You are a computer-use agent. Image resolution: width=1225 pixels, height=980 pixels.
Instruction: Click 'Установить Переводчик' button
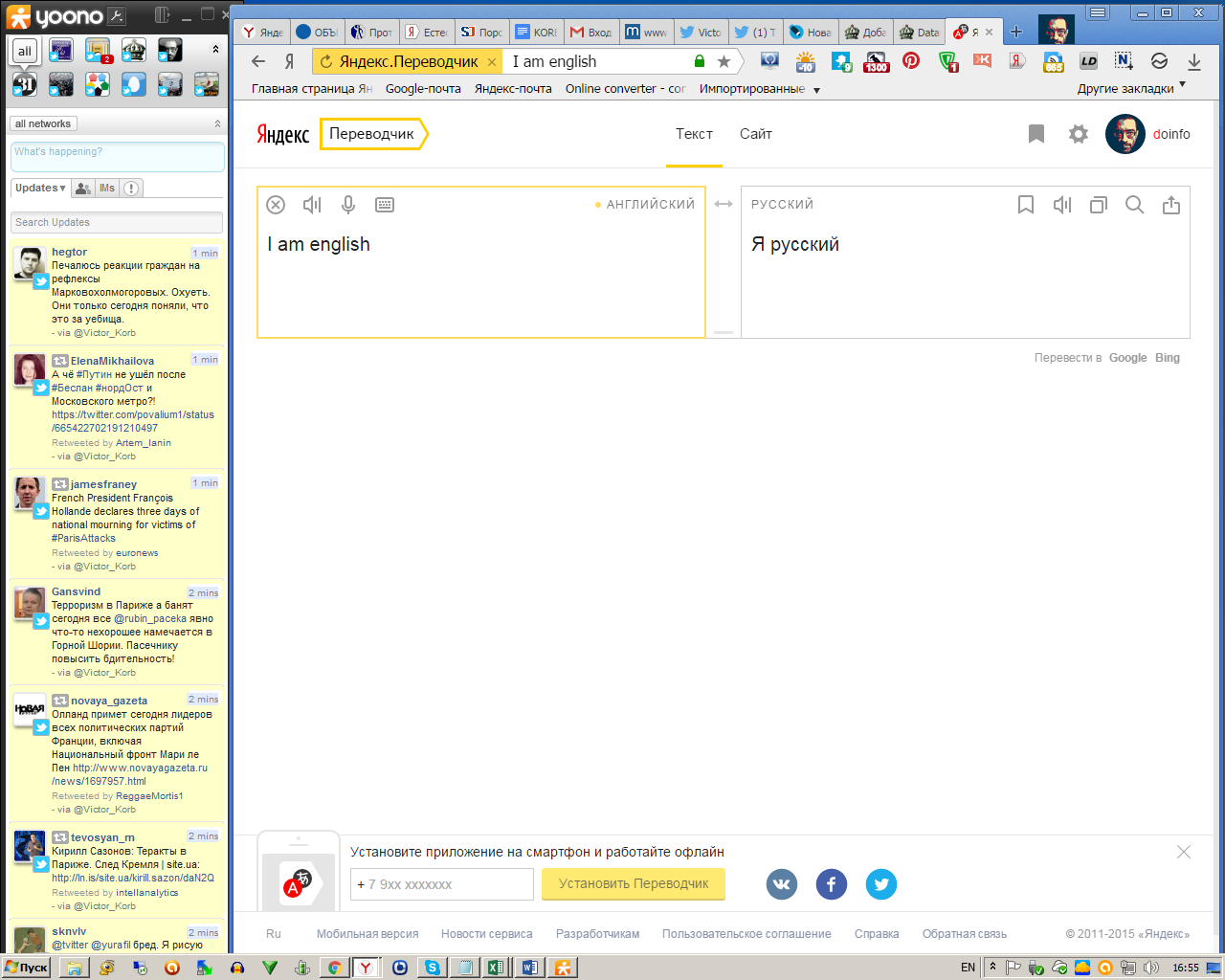[634, 884]
